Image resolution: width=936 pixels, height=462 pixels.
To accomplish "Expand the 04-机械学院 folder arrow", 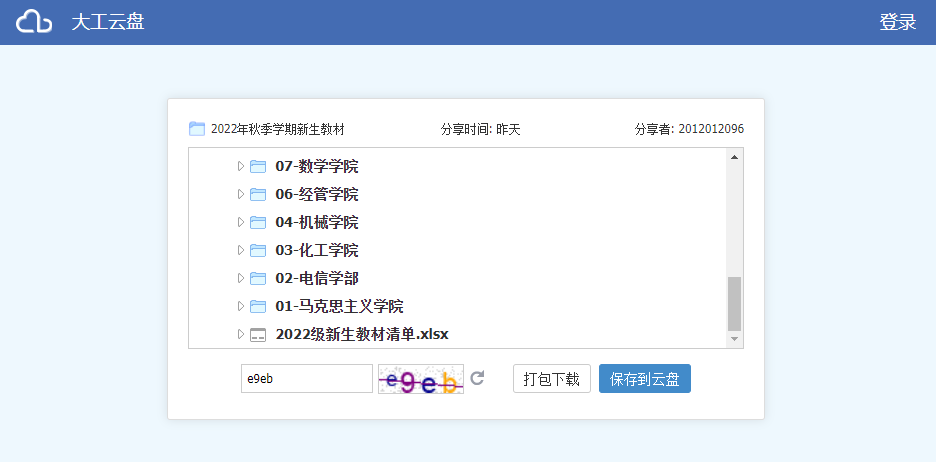I will click(240, 222).
